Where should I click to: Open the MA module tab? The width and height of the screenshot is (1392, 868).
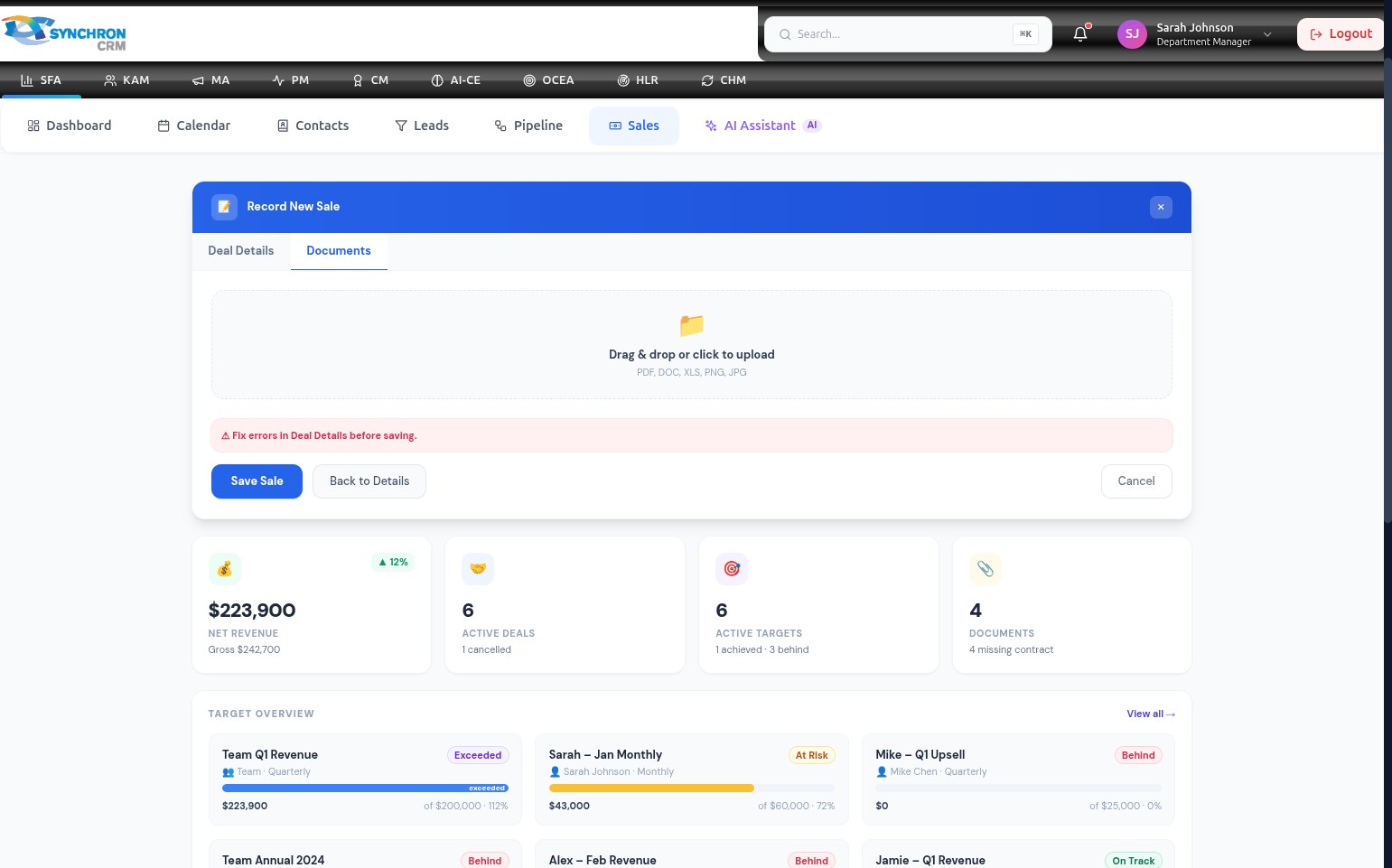coord(210,80)
